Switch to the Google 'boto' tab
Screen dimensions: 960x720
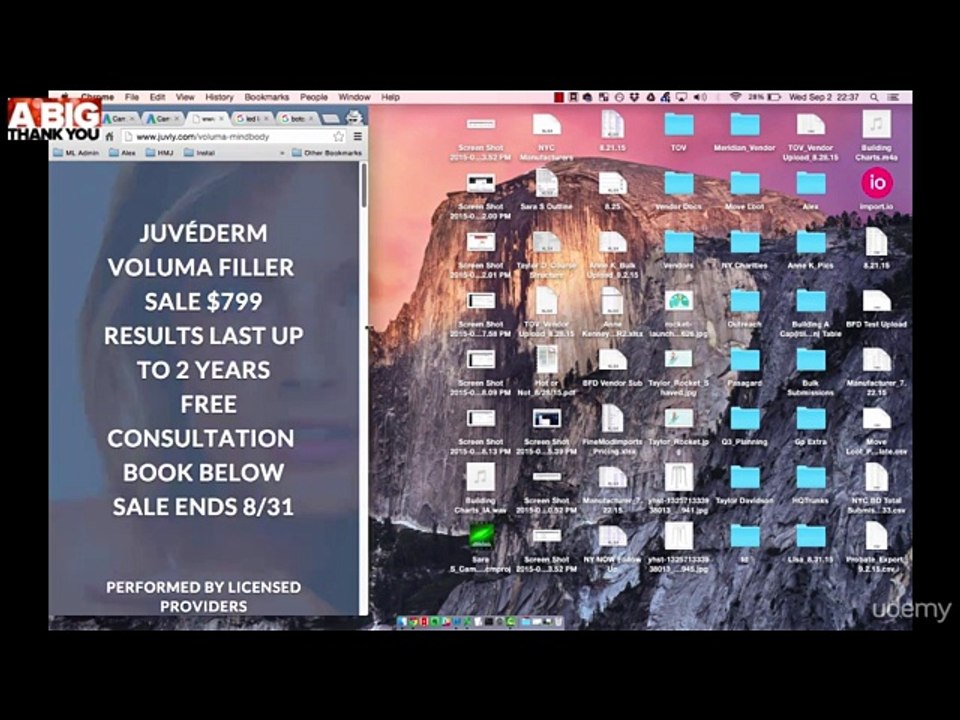click(296, 118)
